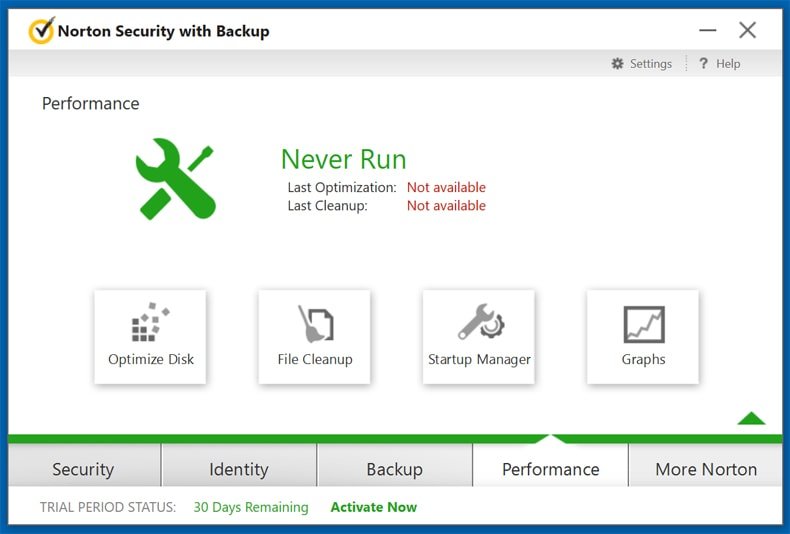The image size is (790, 534).
Task: Minimize the Norton window
Action: (x=707, y=30)
